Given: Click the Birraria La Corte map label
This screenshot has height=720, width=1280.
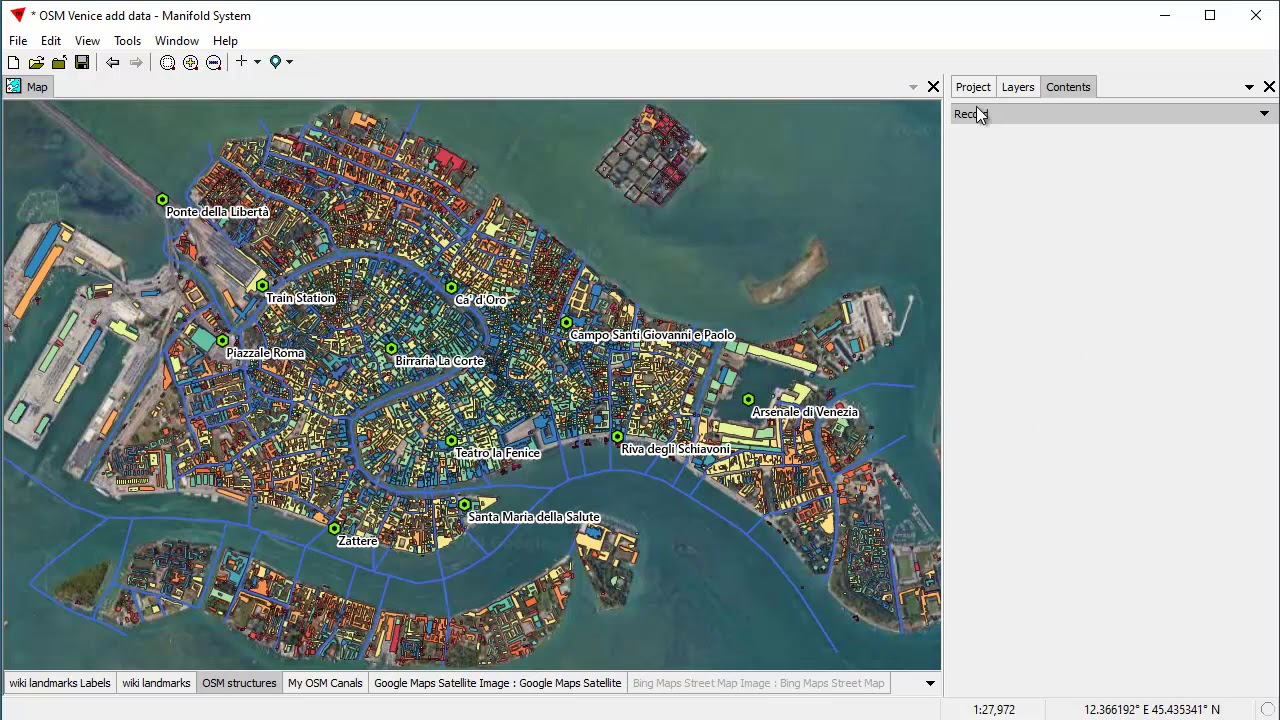Looking at the screenshot, I should [439, 361].
